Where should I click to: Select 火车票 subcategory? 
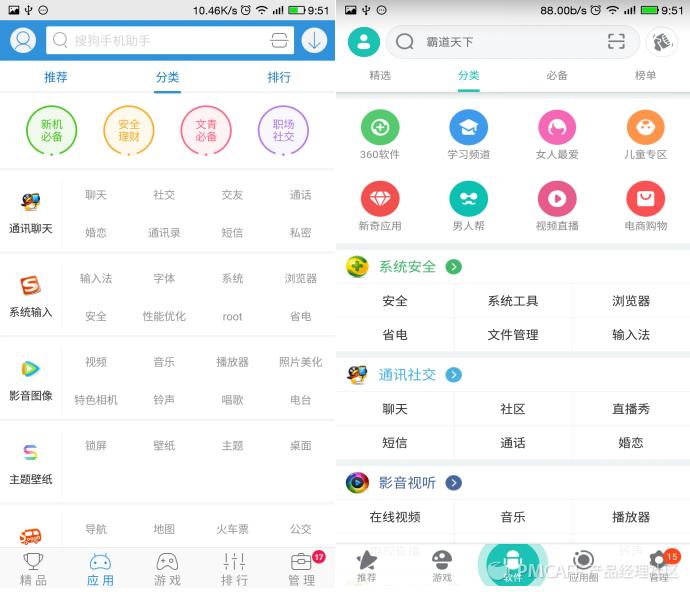(x=232, y=529)
